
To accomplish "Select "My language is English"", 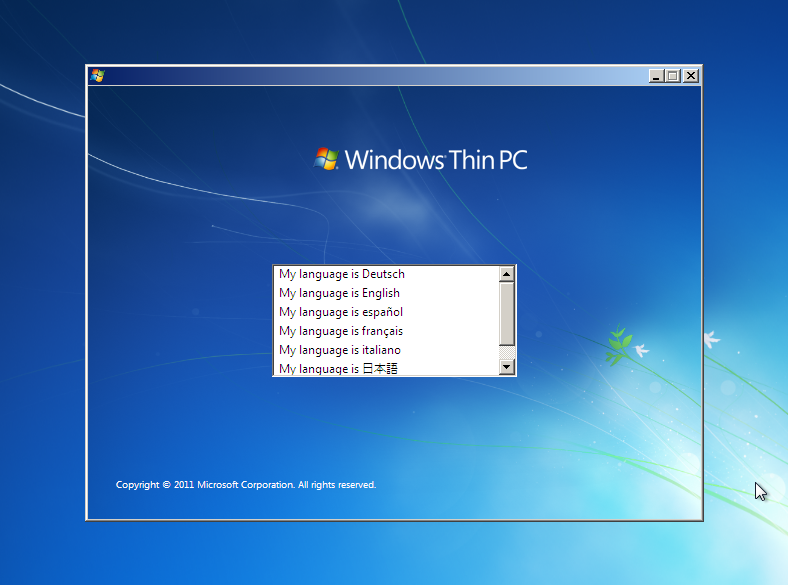I will (386, 293).
